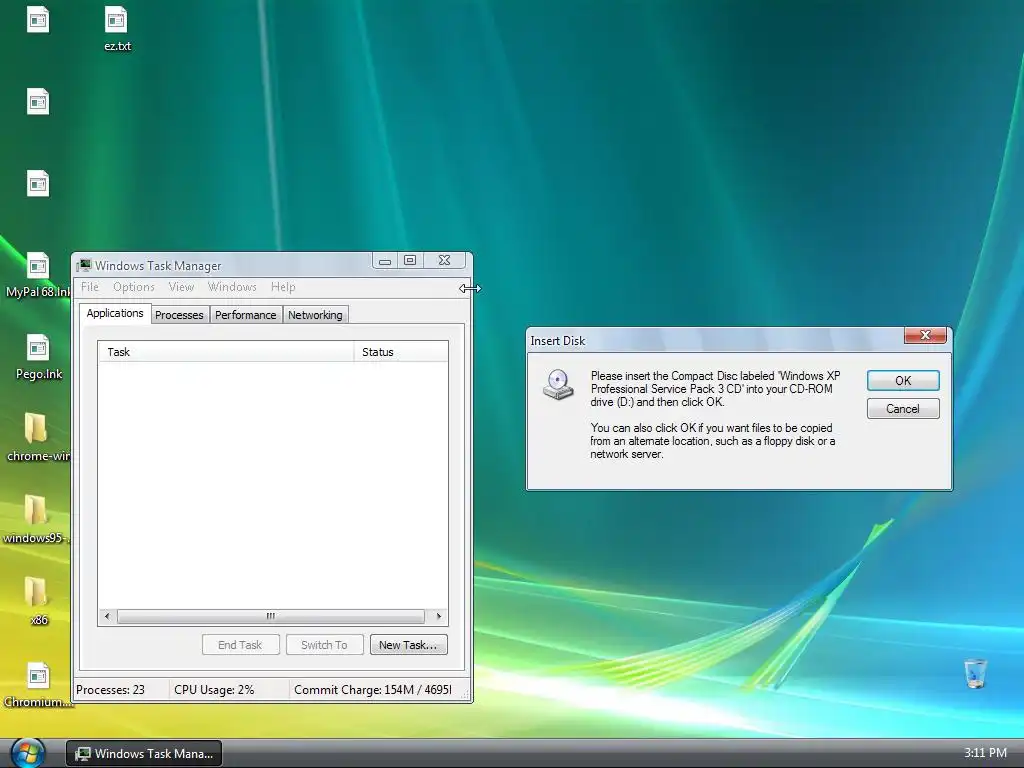
Task: Open the Recycle Bin
Action: pos(975,673)
